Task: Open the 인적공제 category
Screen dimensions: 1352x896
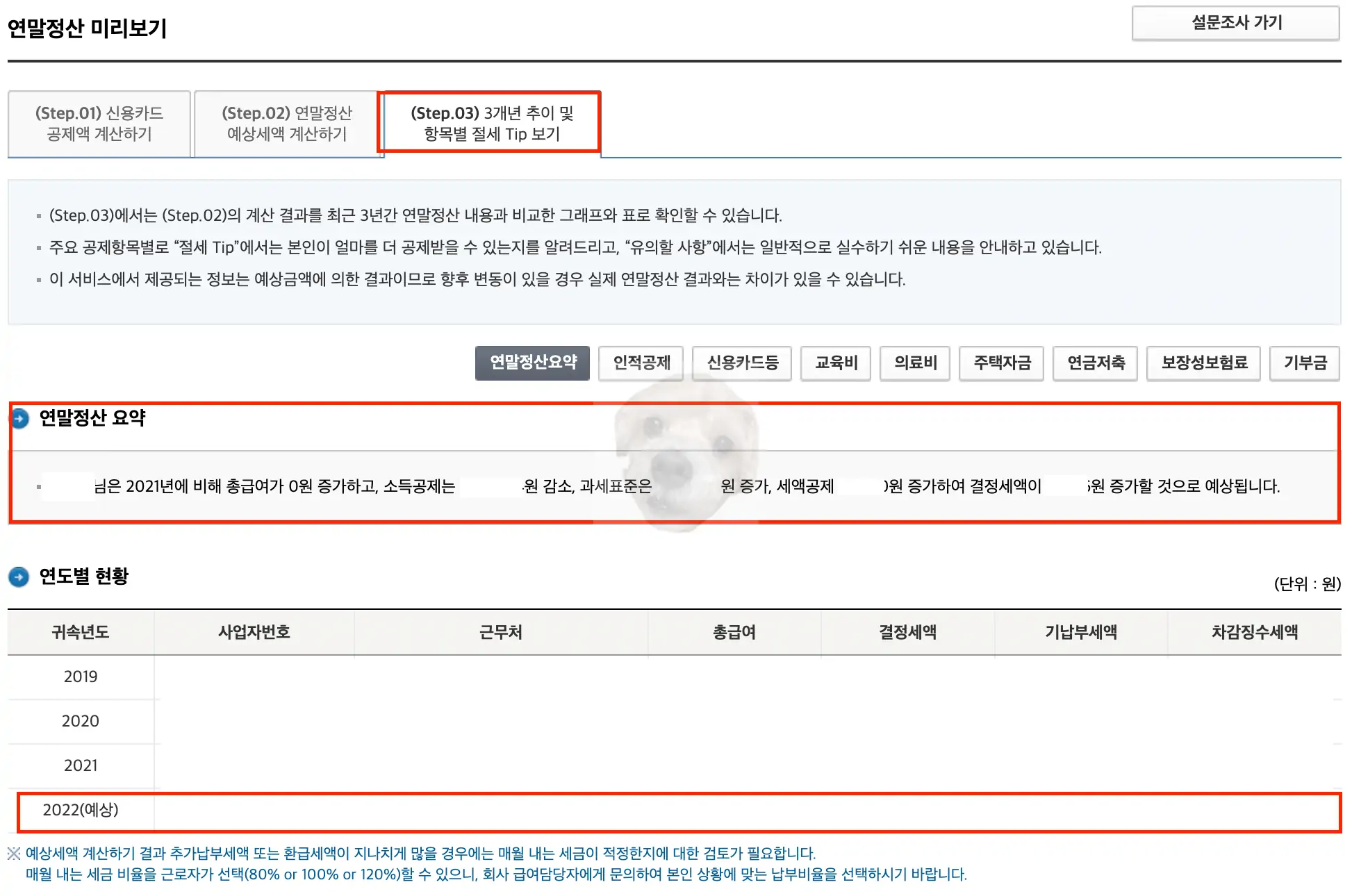Action: [x=642, y=363]
